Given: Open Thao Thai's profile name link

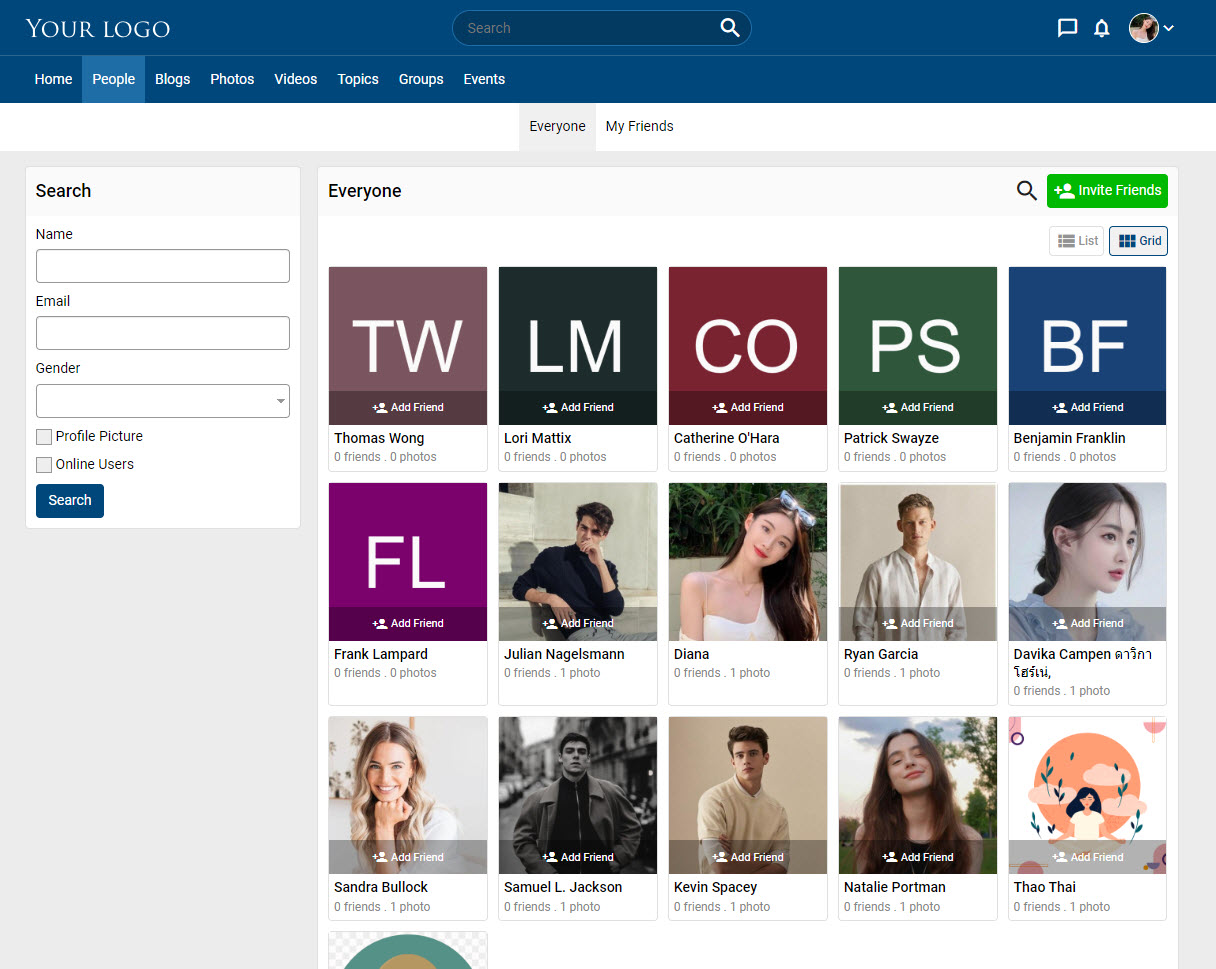Looking at the screenshot, I should [x=1045, y=887].
